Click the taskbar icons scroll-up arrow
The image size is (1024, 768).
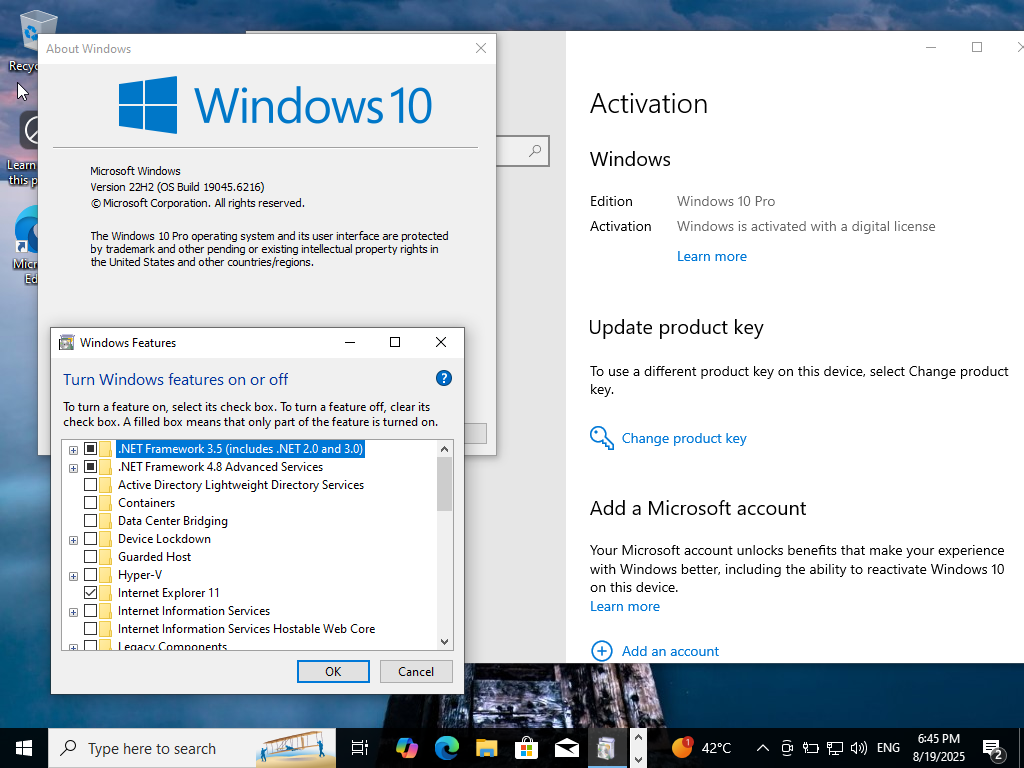638,737
